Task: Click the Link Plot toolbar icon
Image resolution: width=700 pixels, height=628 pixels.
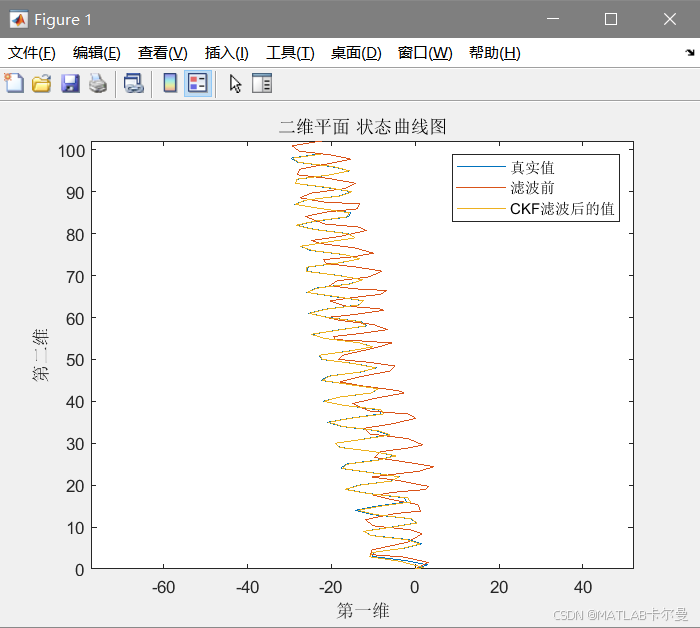Action: tap(133, 83)
